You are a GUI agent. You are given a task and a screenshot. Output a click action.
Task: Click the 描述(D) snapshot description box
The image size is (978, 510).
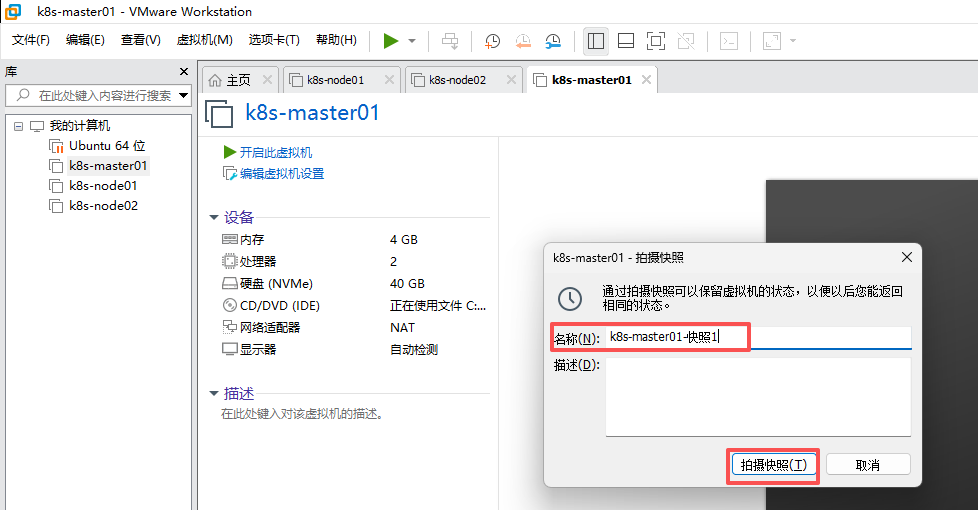pos(758,397)
